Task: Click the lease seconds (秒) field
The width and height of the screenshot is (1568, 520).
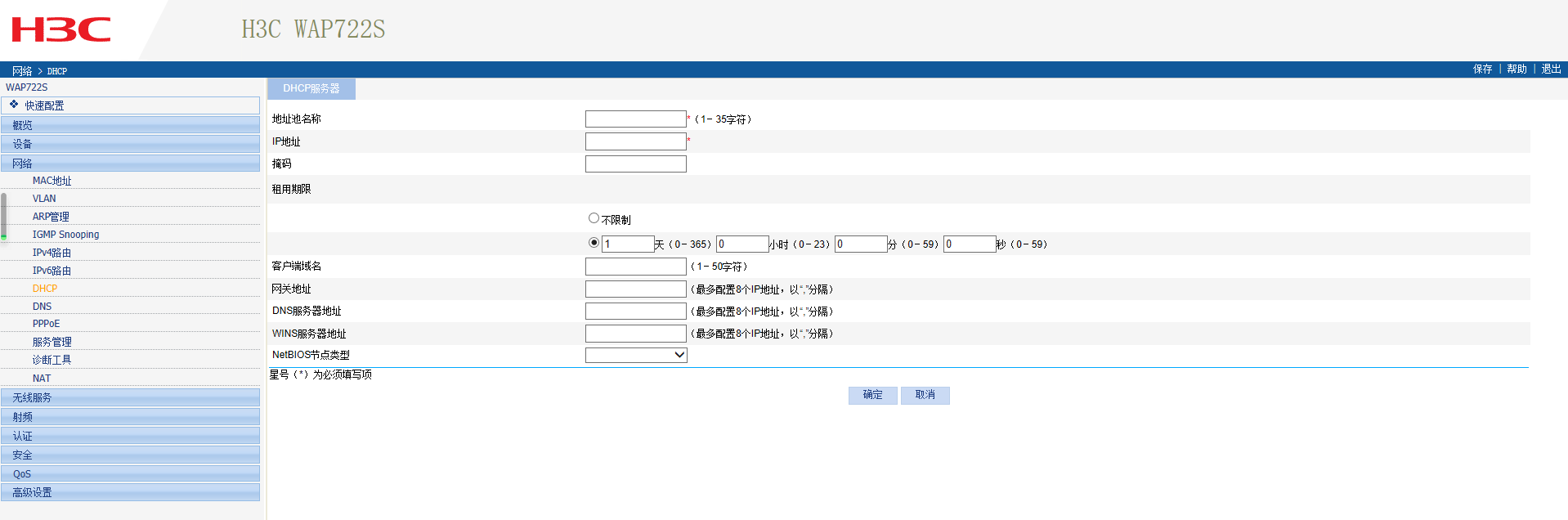Action: pos(970,244)
